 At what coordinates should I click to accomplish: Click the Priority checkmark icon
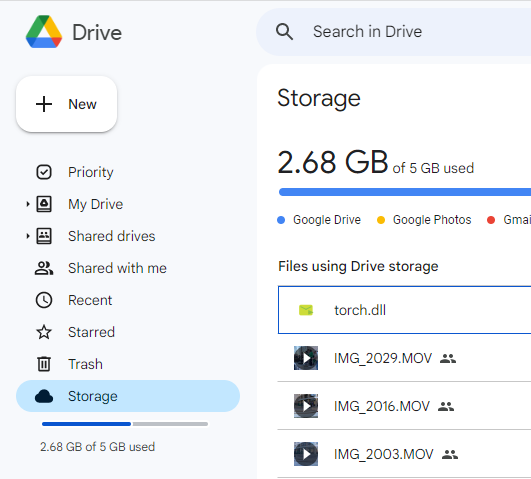44,172
